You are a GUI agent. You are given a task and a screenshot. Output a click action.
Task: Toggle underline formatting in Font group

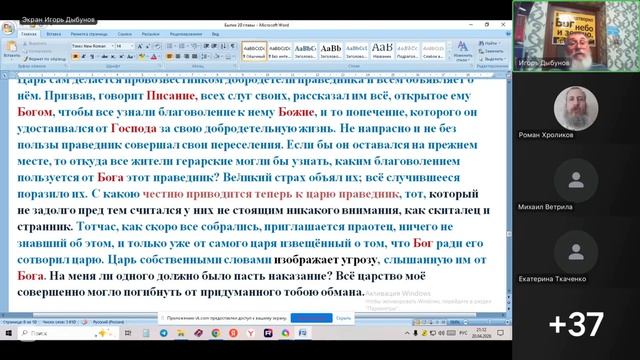[x=92, y=56]
